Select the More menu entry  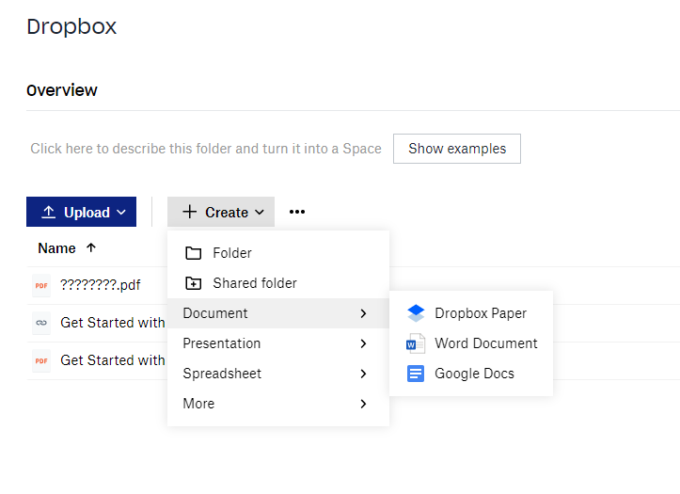pos(278,404)
